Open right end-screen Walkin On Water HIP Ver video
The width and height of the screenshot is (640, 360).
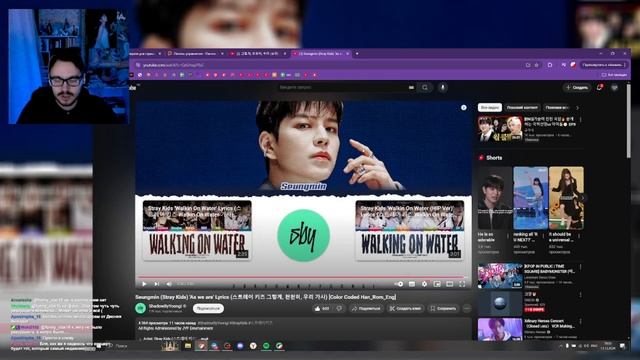coord(409,230)
